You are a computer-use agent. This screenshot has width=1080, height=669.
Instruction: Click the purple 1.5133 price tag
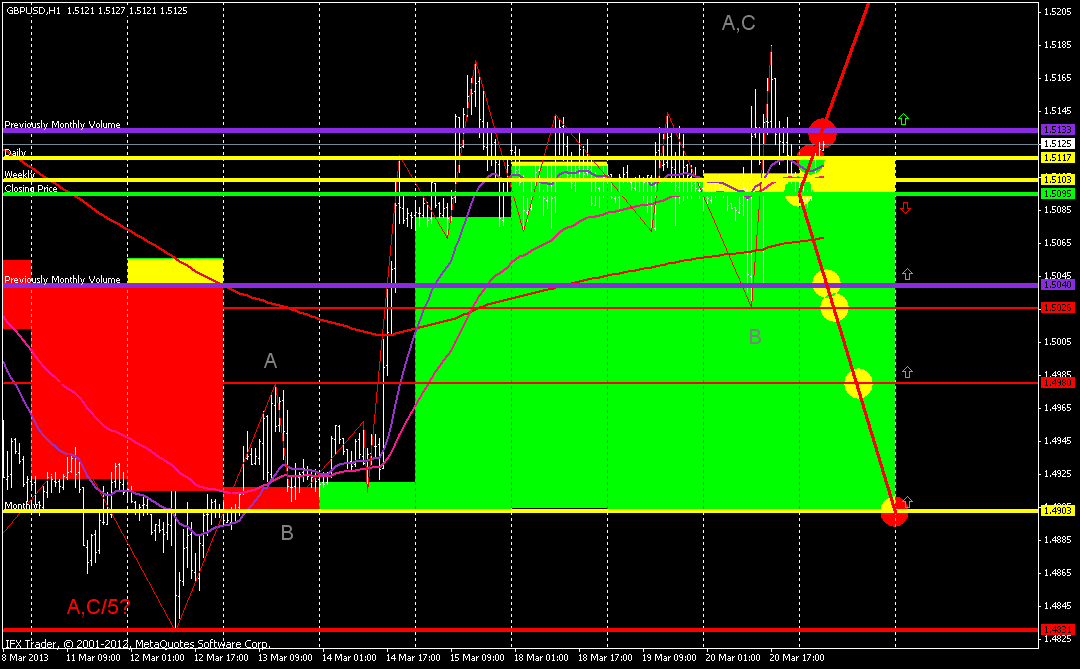1057,130
